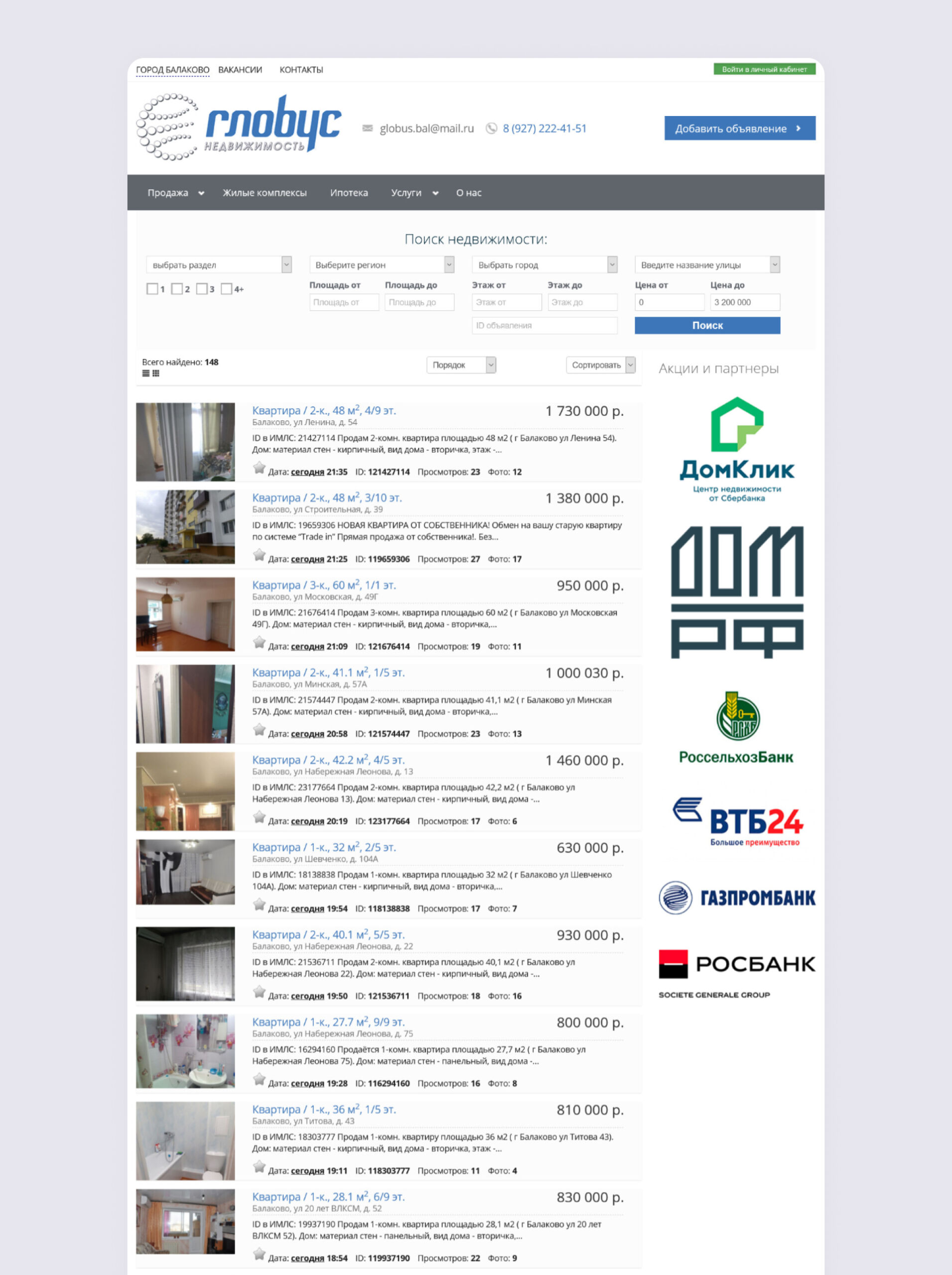Open thumbnail of Строительная 39 listing

185,527
